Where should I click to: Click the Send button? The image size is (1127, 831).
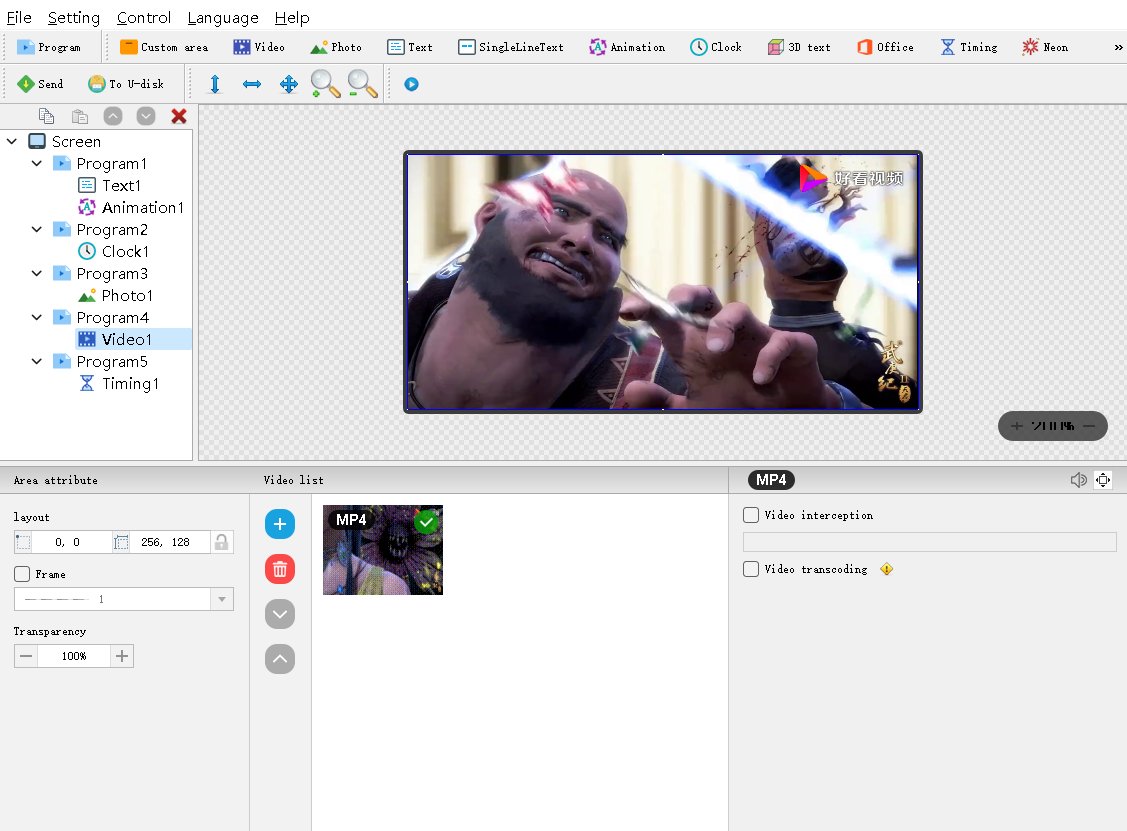pos(40,84)
